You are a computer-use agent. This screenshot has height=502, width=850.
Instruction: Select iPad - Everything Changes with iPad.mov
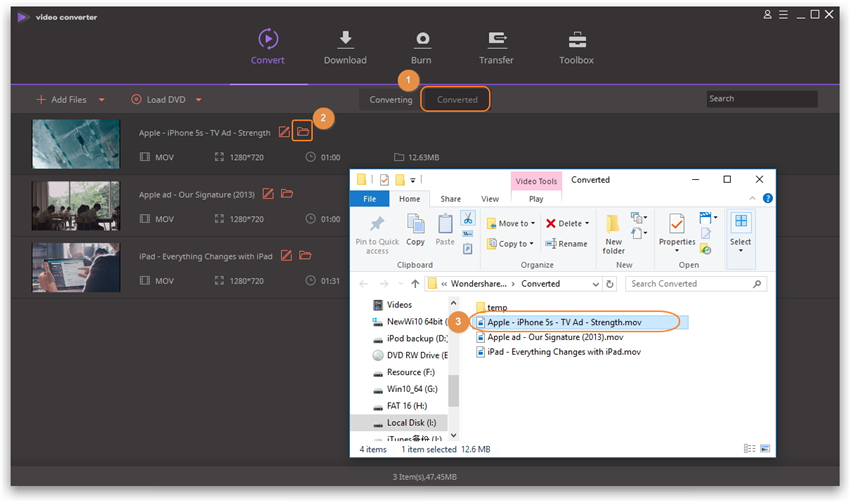[558, 352]
